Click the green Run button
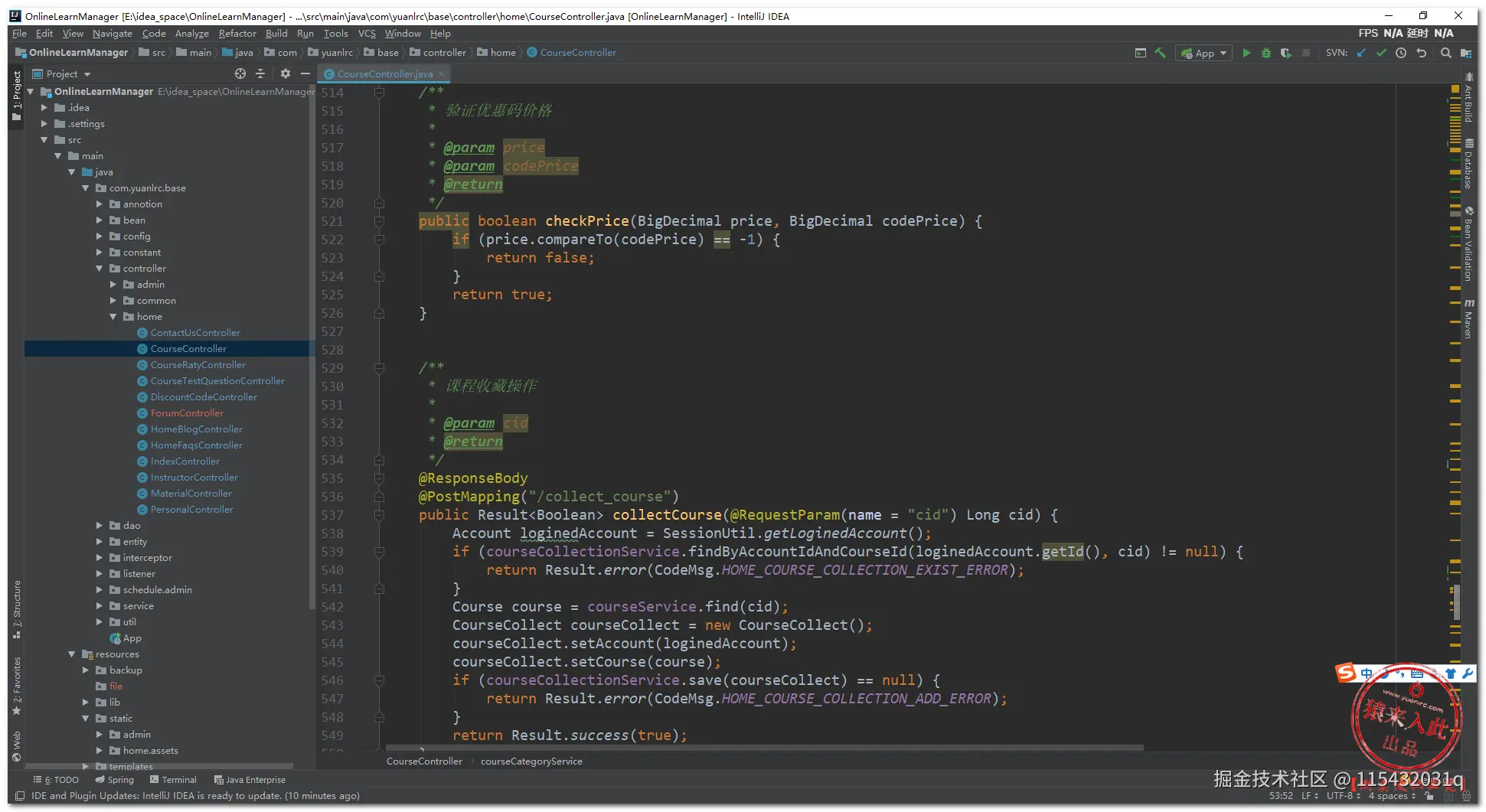 click(1246, 53)
